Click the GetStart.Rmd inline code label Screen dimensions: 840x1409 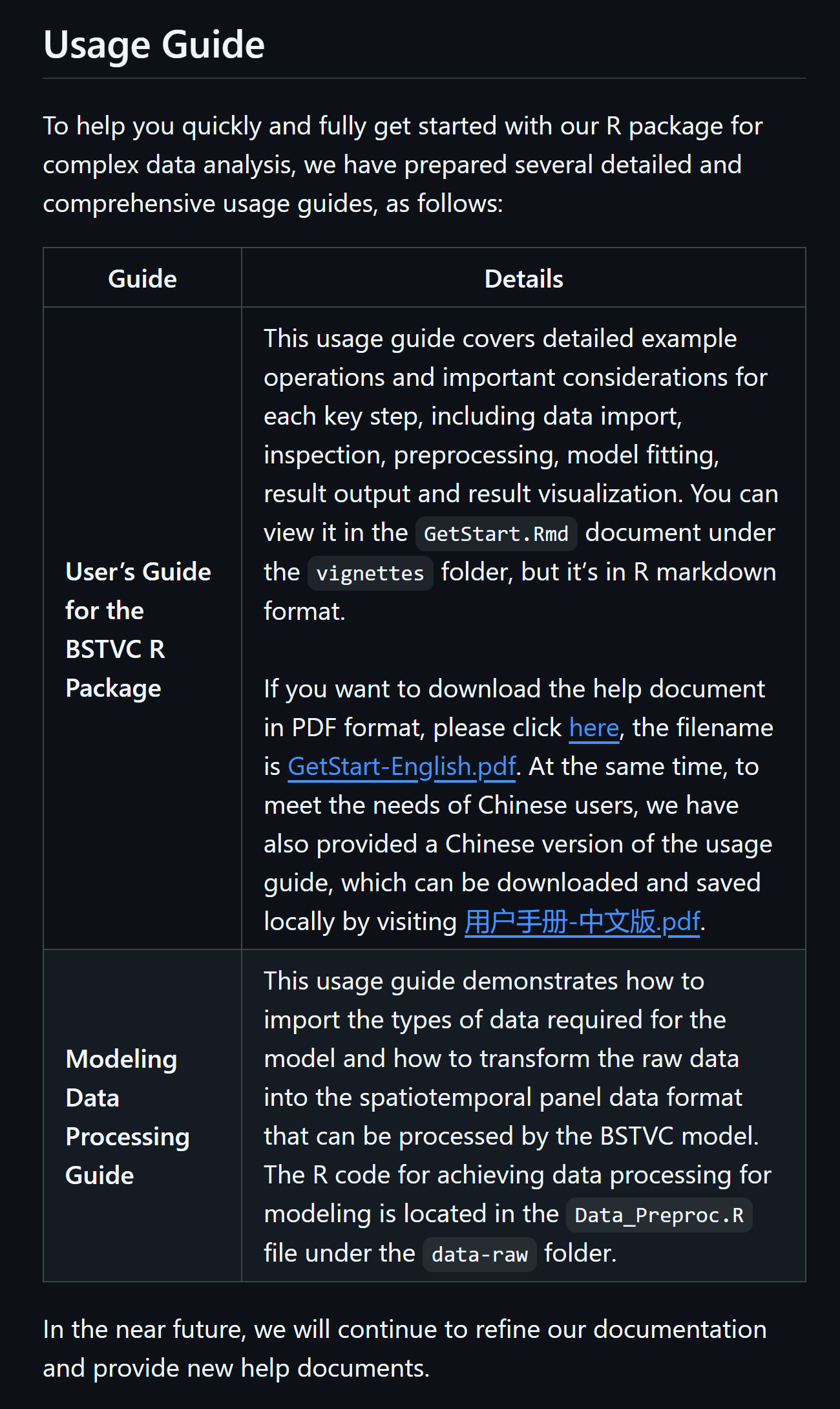click(496, 534)
